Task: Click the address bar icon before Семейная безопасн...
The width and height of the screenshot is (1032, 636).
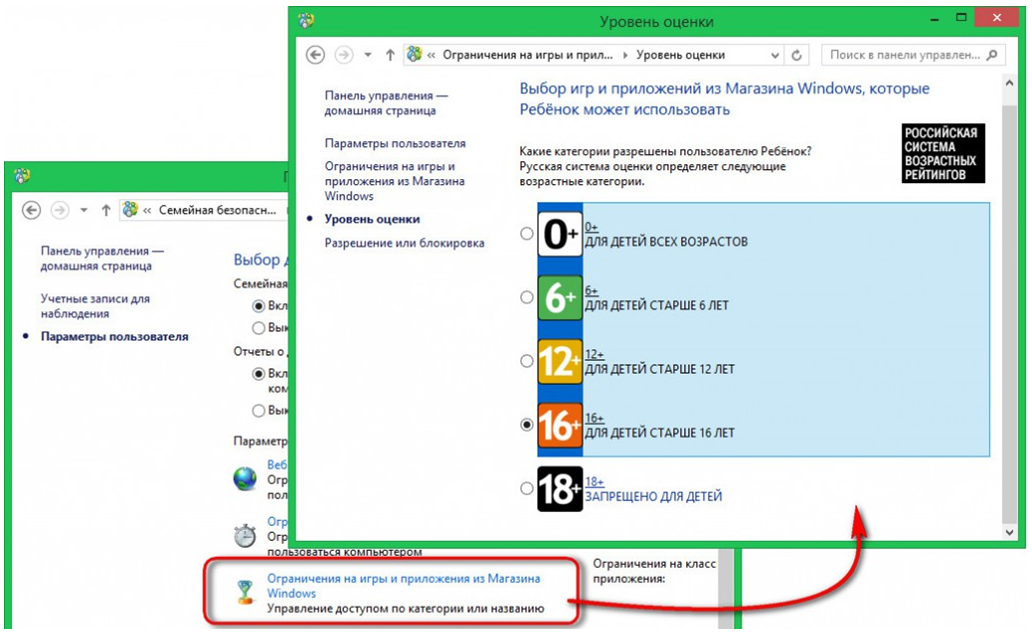Action: (130, 209)
